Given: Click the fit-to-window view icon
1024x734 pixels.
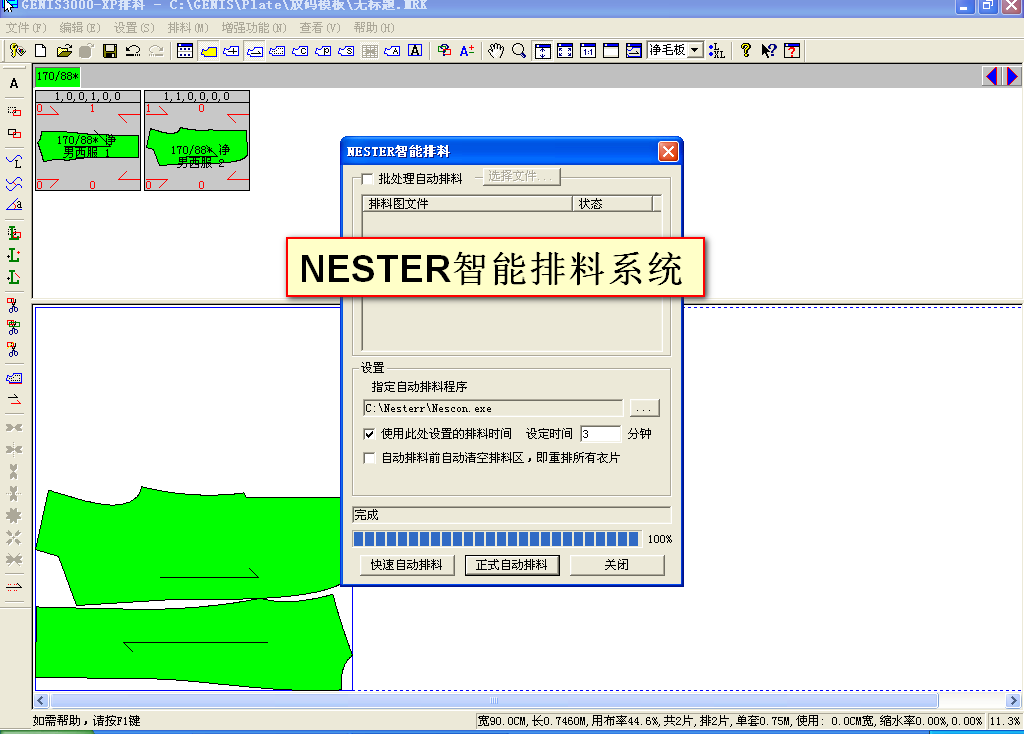Looking at the screenshot, I should pos(566,50).
